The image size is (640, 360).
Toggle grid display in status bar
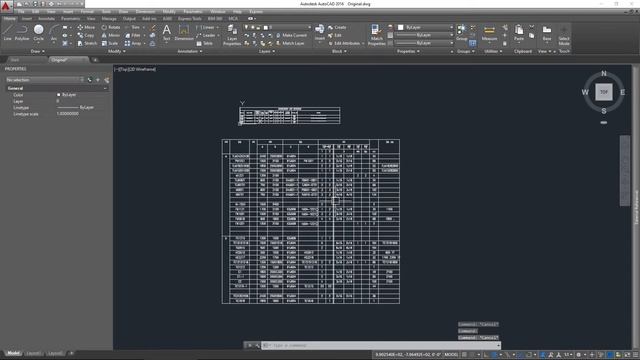point(464,355)
